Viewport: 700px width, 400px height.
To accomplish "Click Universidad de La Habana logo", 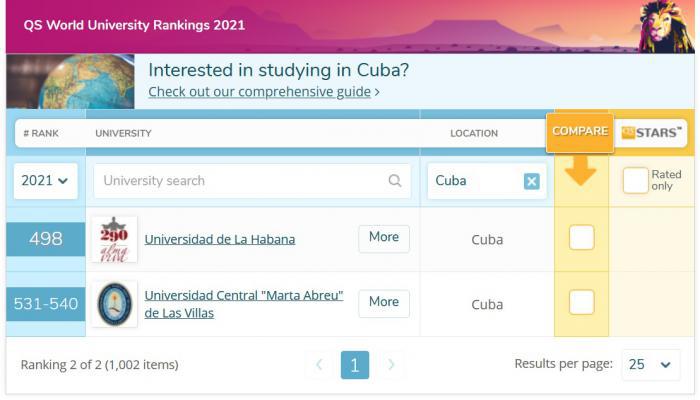I will coord(114,239).
